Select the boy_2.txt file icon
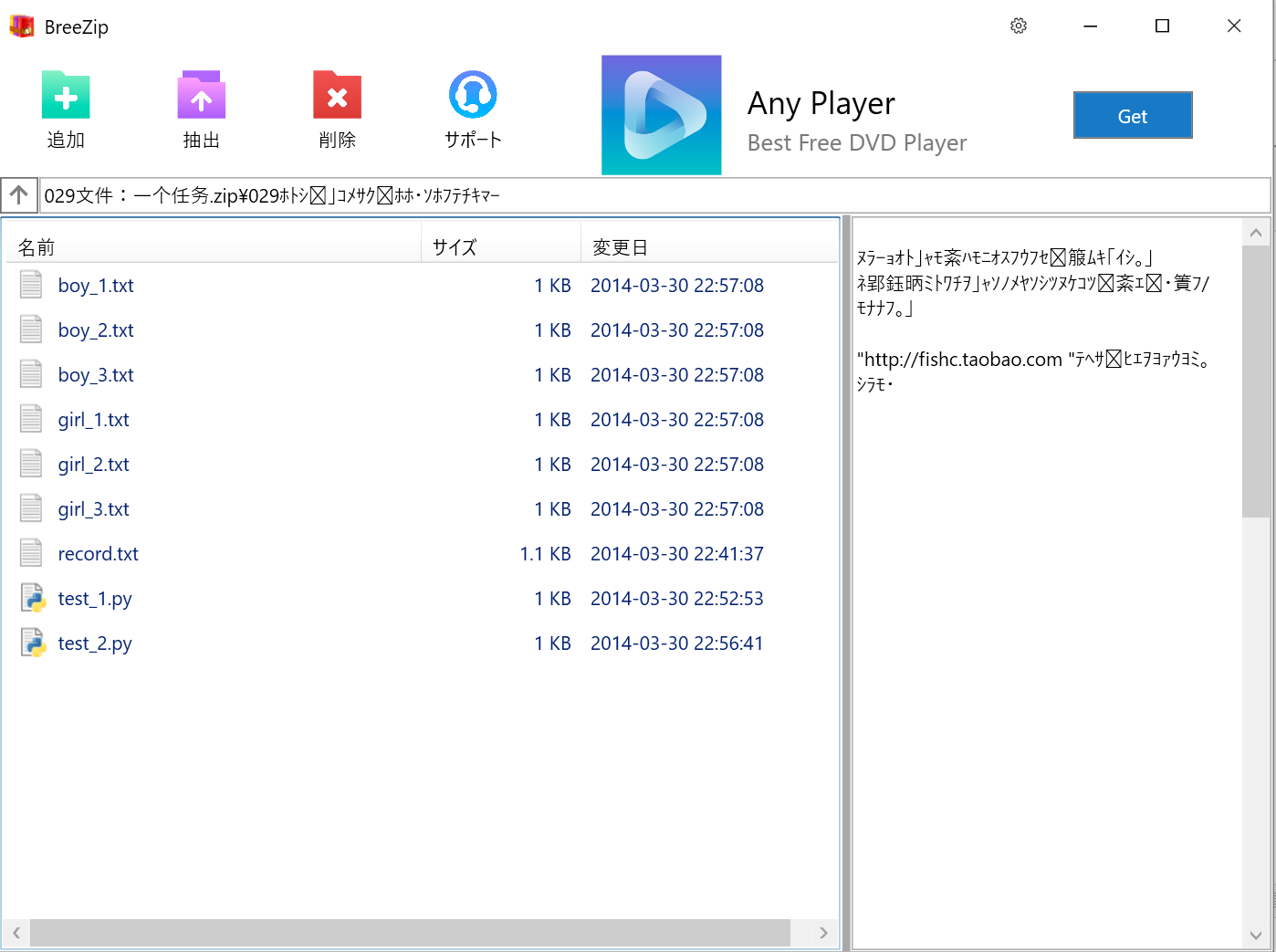The image size is (1276, 952). [x=31, y=330]
